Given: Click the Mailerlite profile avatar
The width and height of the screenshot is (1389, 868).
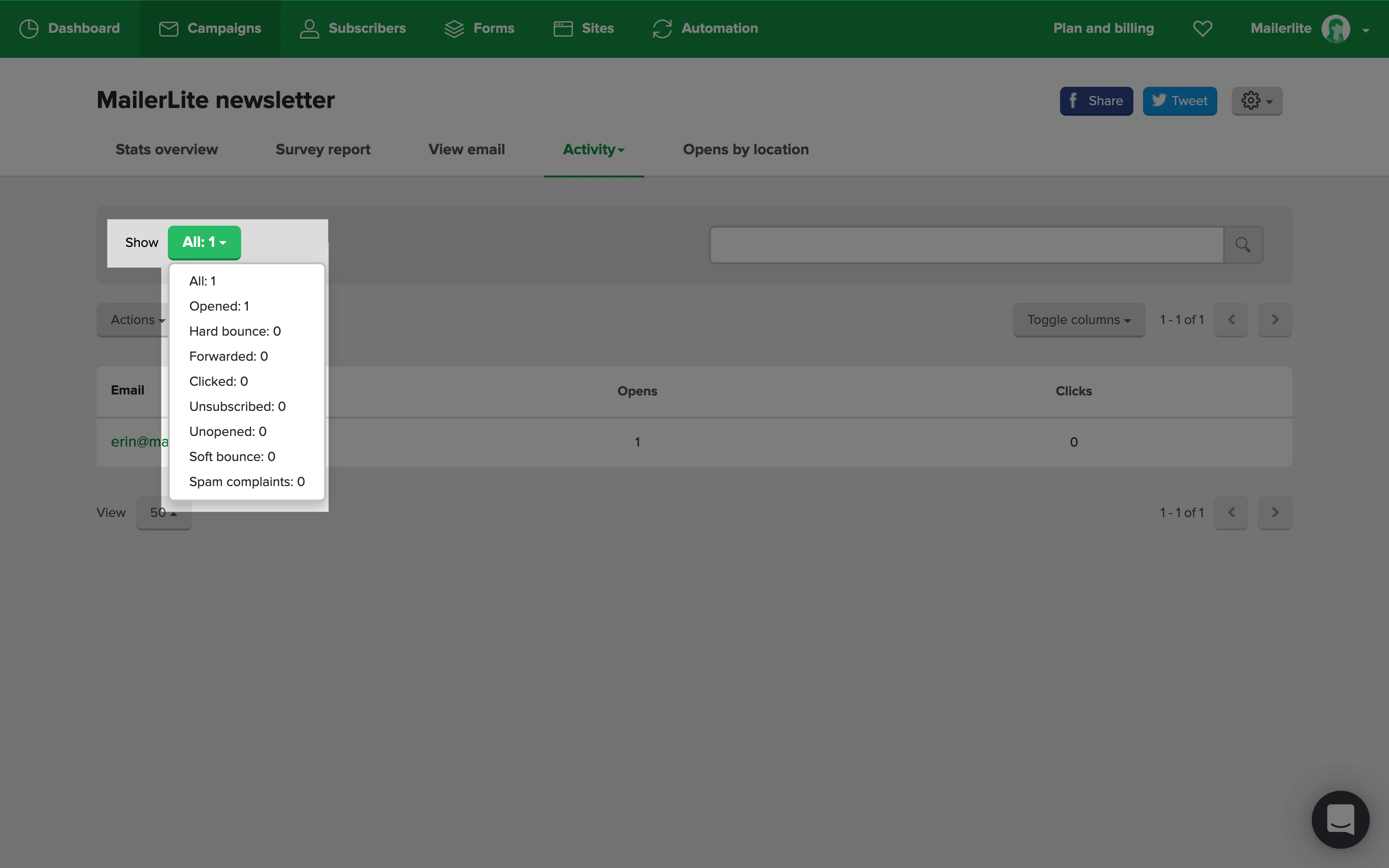Looking at the screenshot, I should pyautogui.click(x=1335, y=29).
